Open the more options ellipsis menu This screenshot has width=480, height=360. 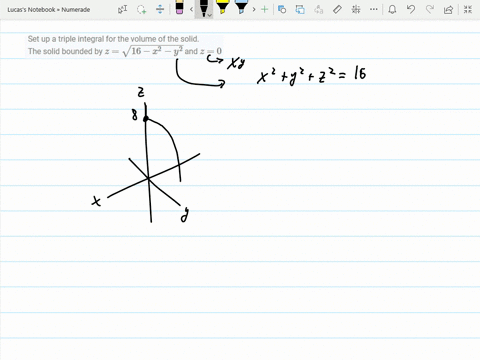(x=374, y=9)
